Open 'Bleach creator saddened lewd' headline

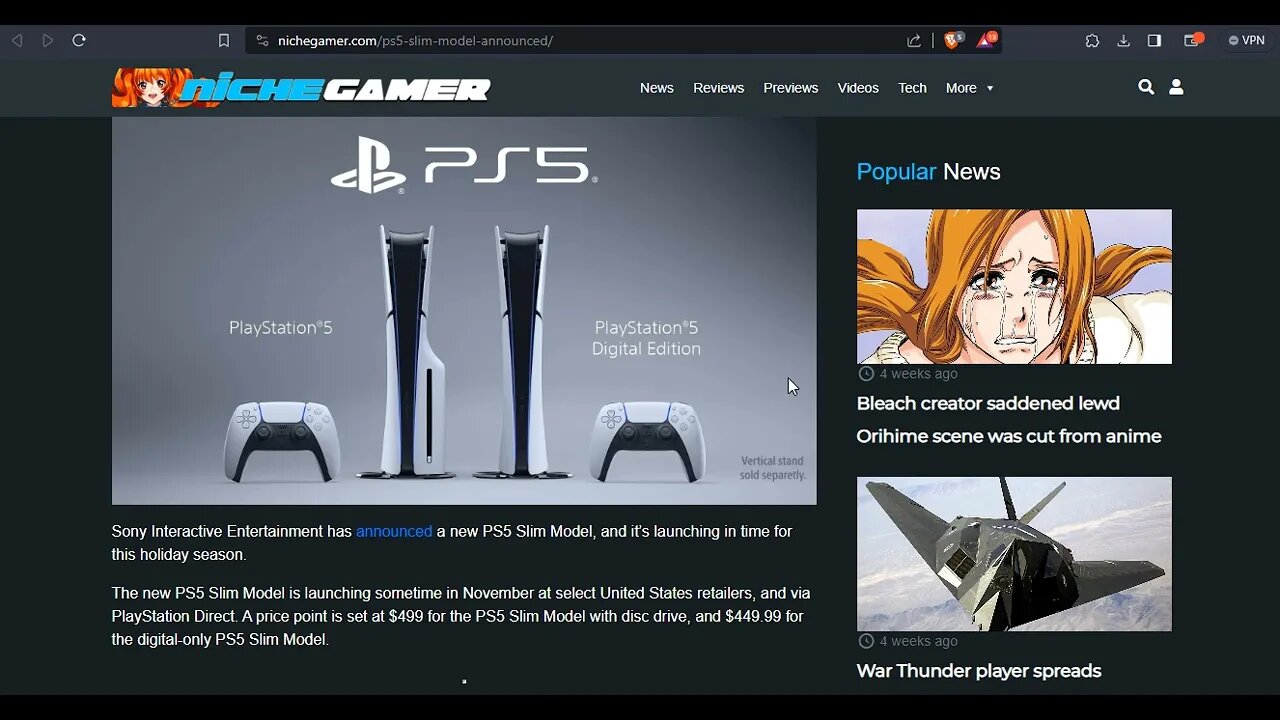coord(1009,420)
